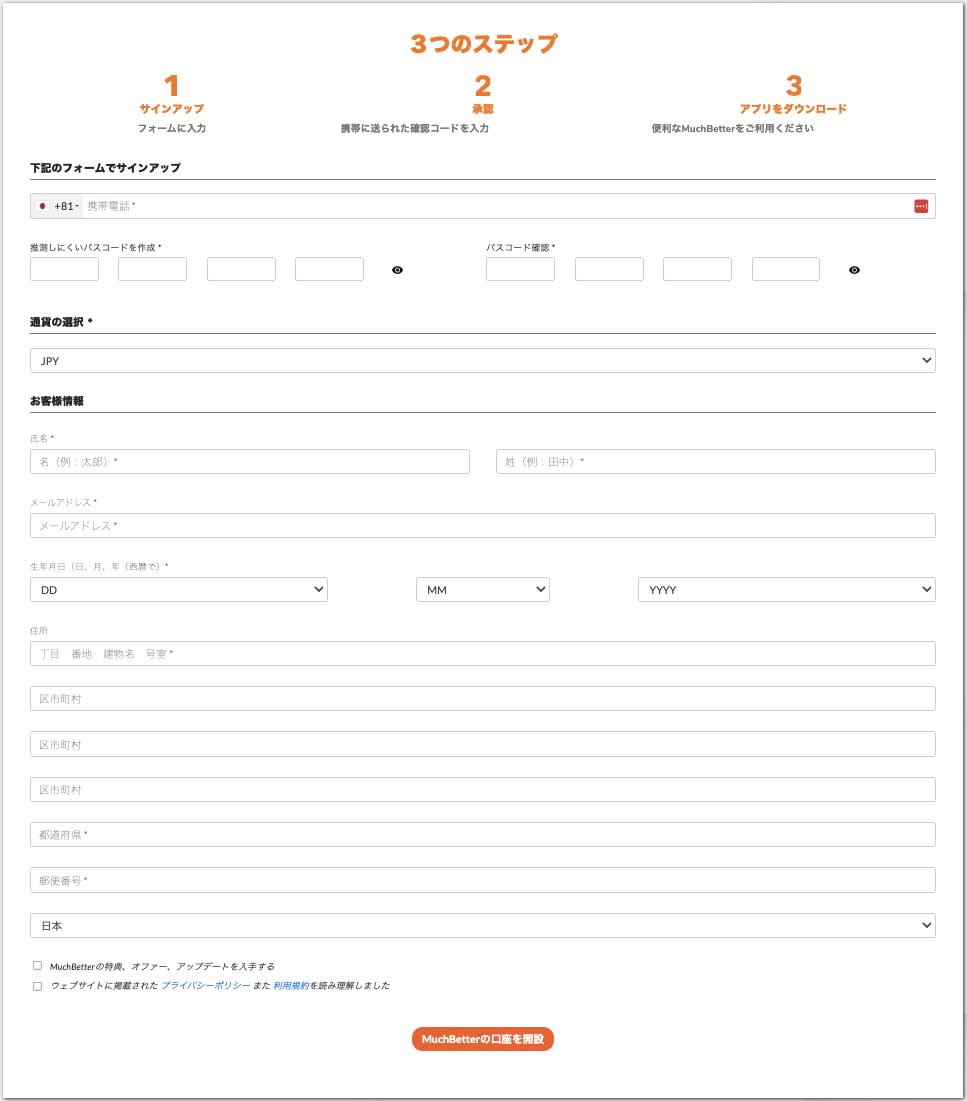Click the MuchBetterの口座を開設 button
967x1101 pixels.
click(482, 1039)
